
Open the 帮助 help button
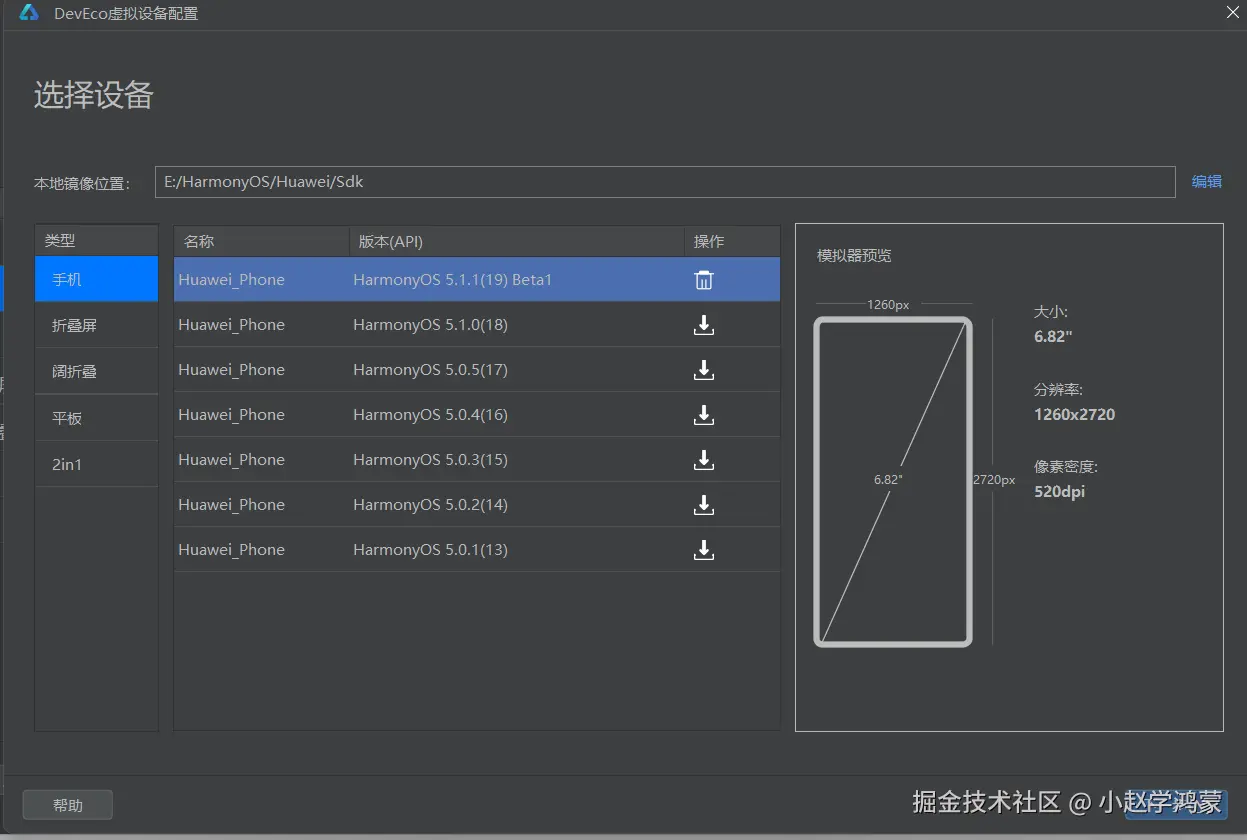pyautogui.click(x=68, y=805)
